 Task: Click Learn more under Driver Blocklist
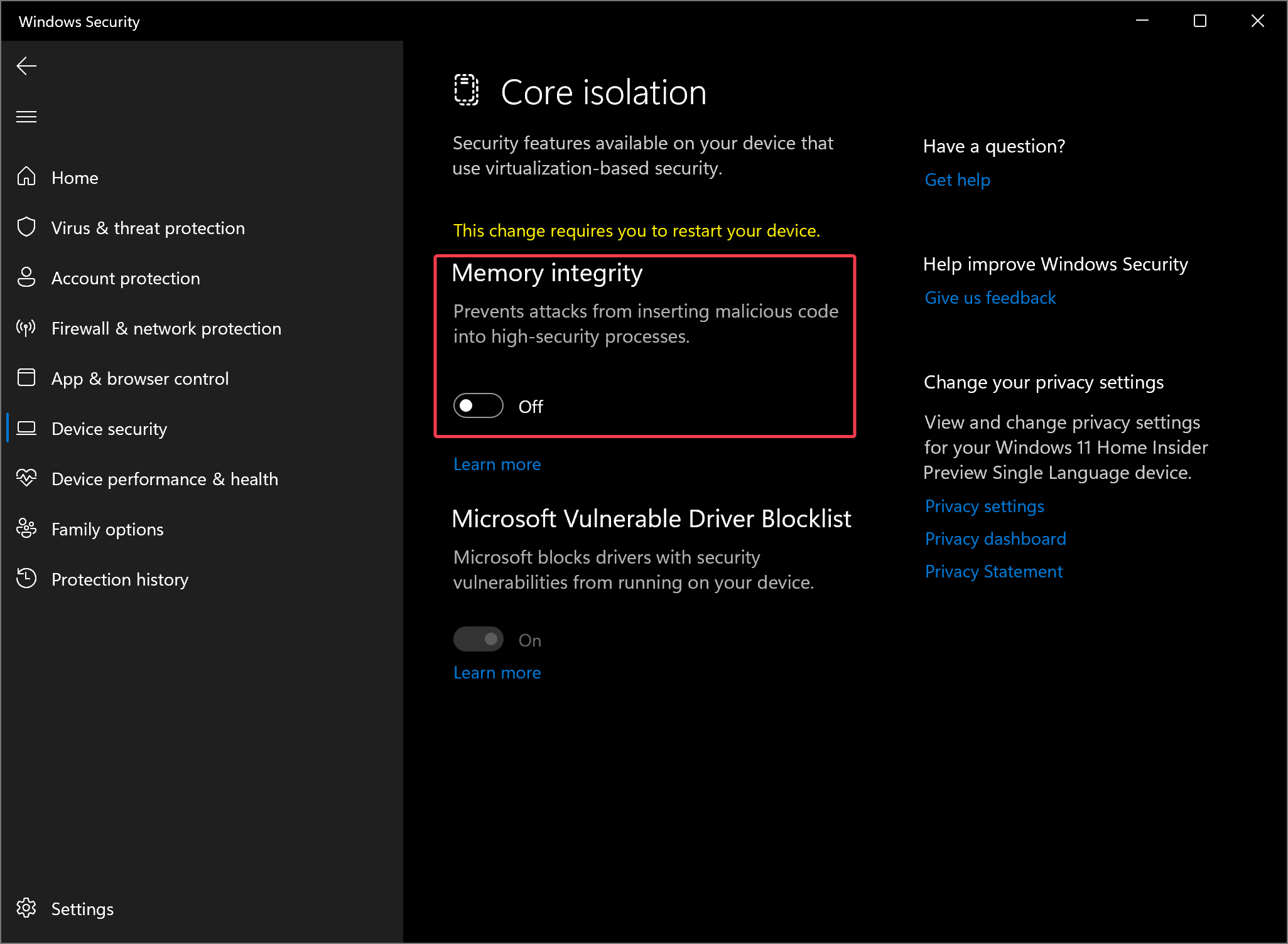[x=497, y=672]
